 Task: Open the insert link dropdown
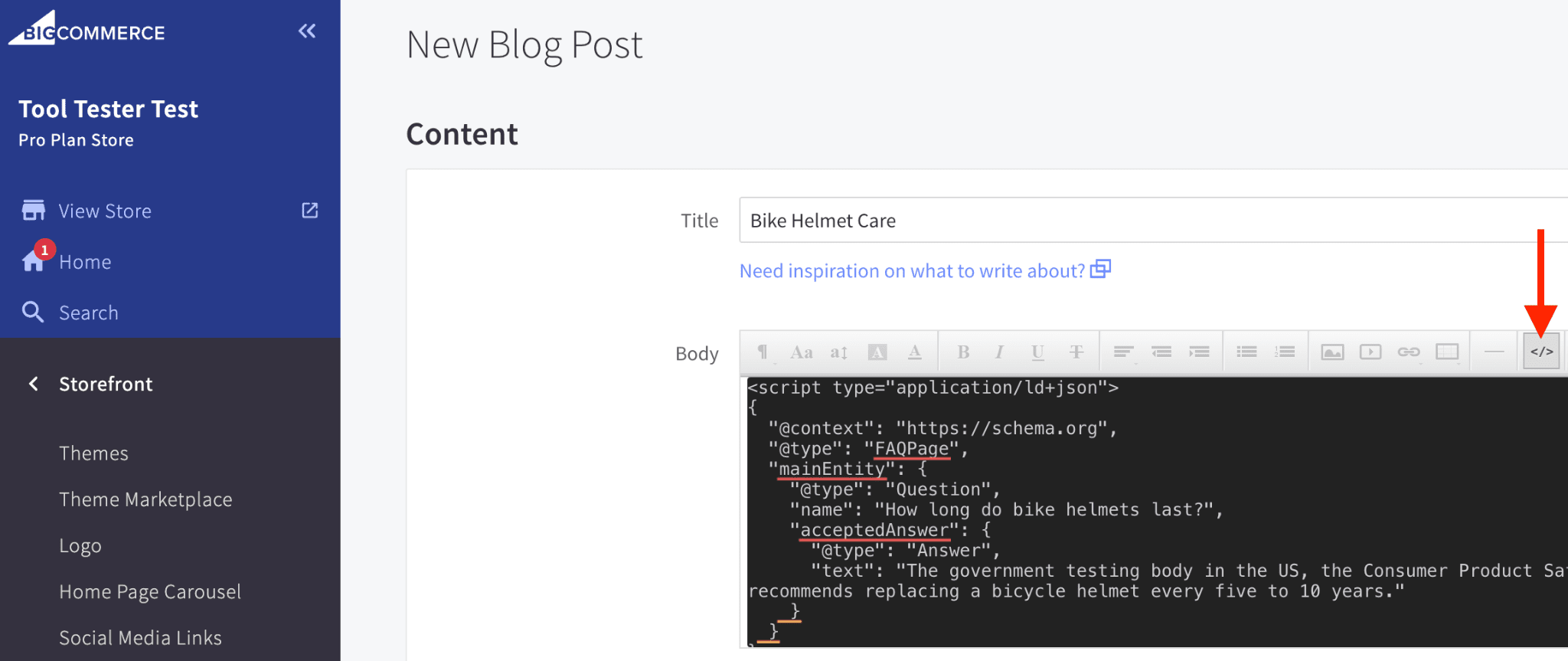click(x=1409, y=352)
